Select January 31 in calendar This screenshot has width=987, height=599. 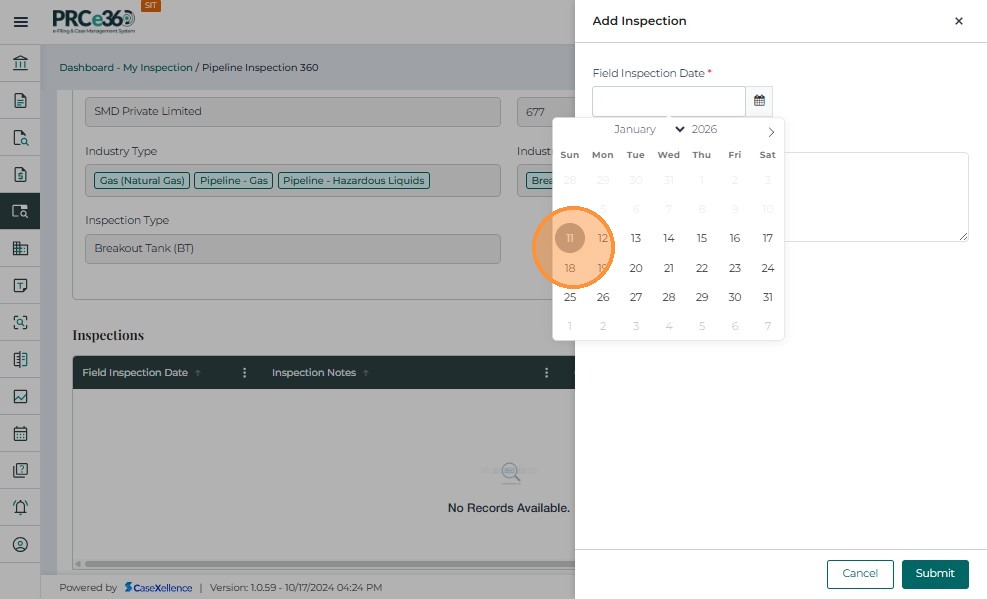(767, 297)
